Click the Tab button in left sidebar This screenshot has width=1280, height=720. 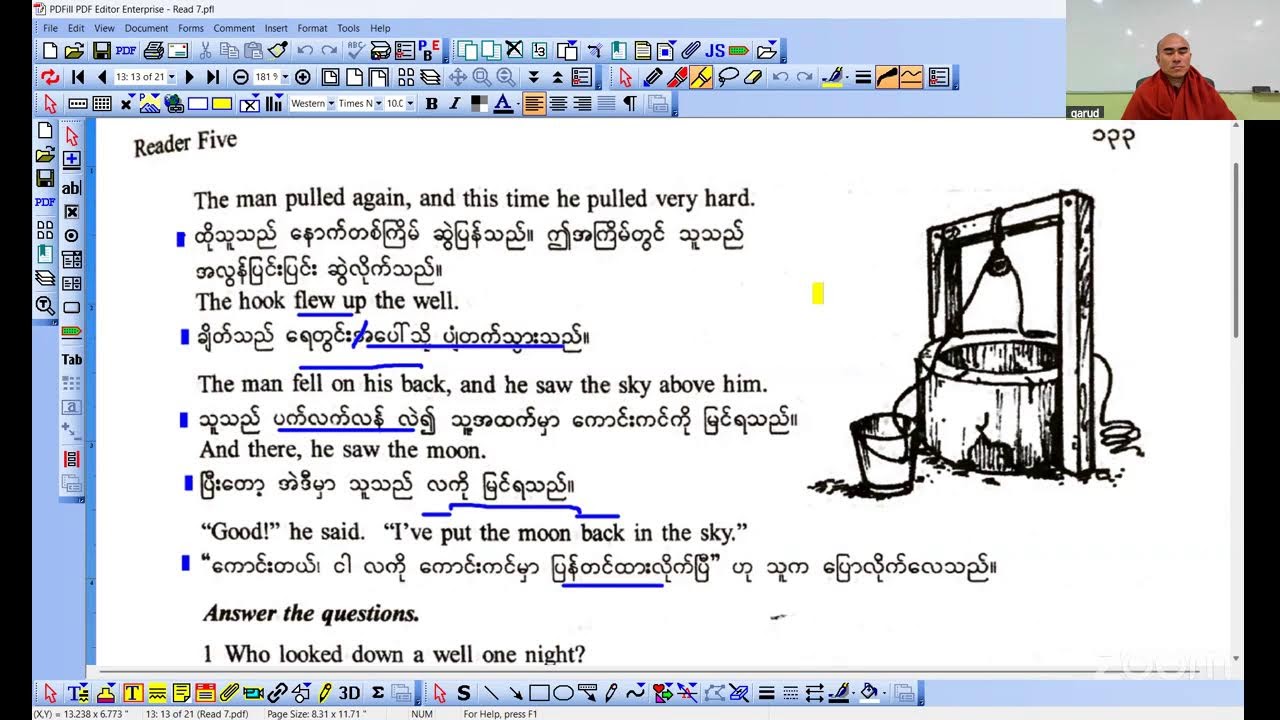[x=72, y=359]
